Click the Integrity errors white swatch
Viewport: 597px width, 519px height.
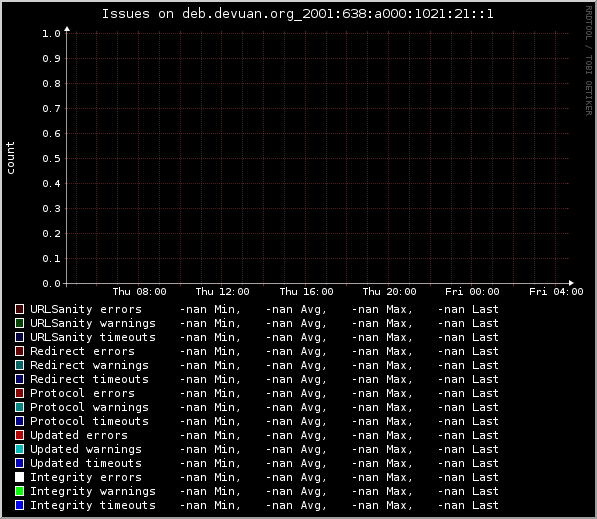[x=19, y=477]
